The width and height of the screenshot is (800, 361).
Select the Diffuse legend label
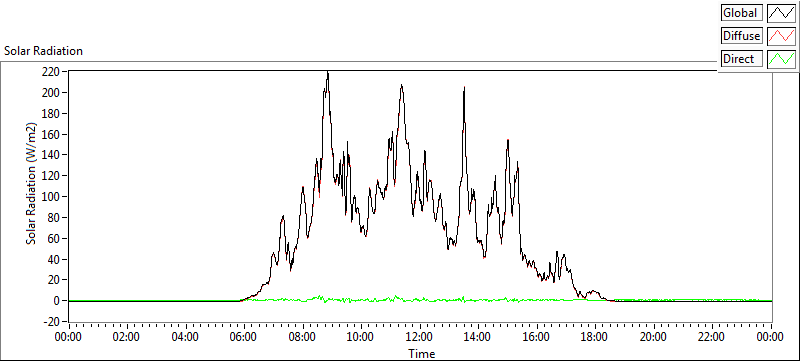click(742, 36)
